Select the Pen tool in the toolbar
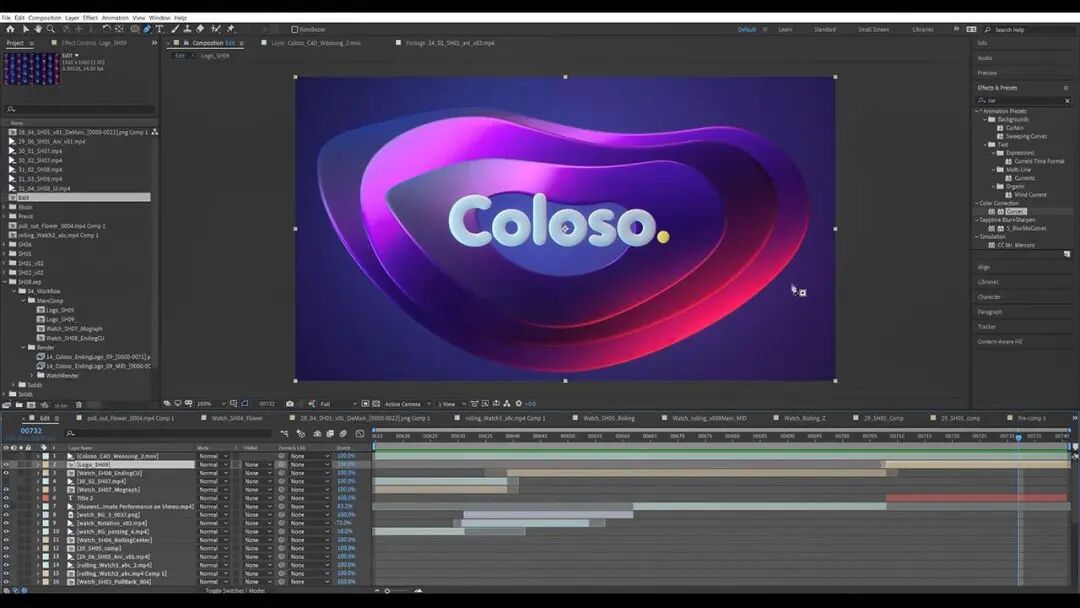 [x=147, y=29]
